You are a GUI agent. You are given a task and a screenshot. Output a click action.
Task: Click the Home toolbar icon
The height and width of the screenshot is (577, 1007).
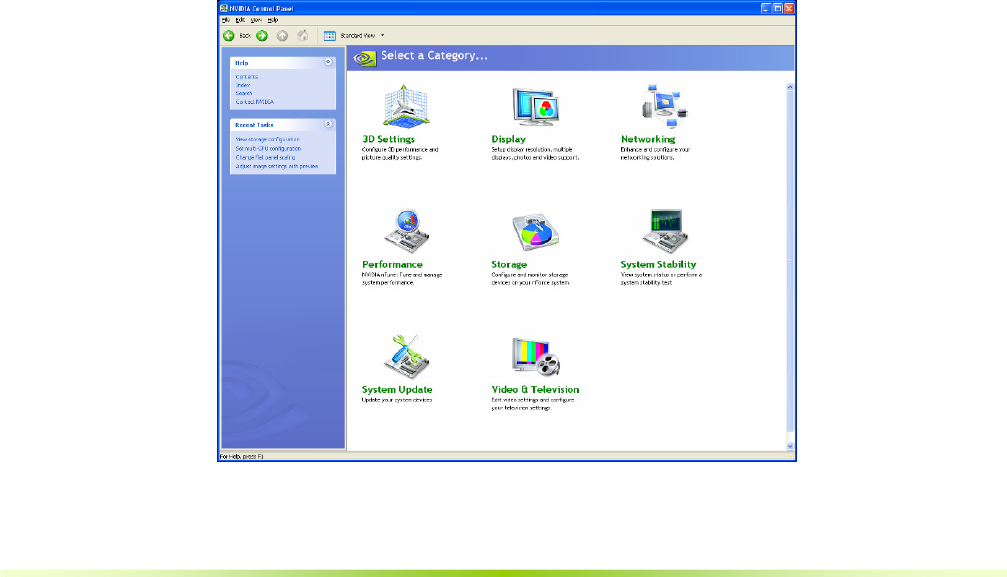pyautogui.click(x=302, y=36)
